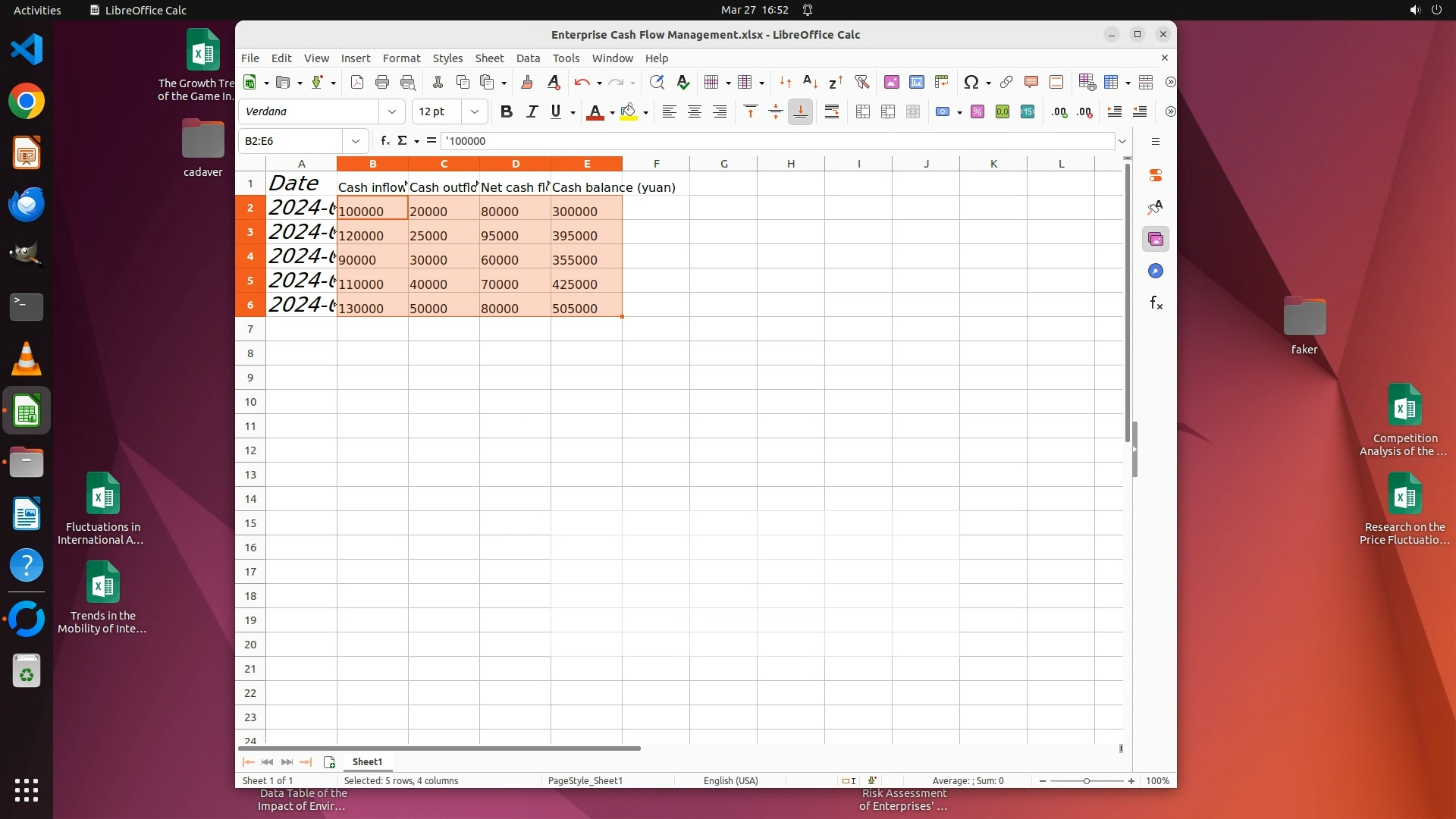
Task: Click cell B2 containing 100000
Action: (x=372, y=211)
